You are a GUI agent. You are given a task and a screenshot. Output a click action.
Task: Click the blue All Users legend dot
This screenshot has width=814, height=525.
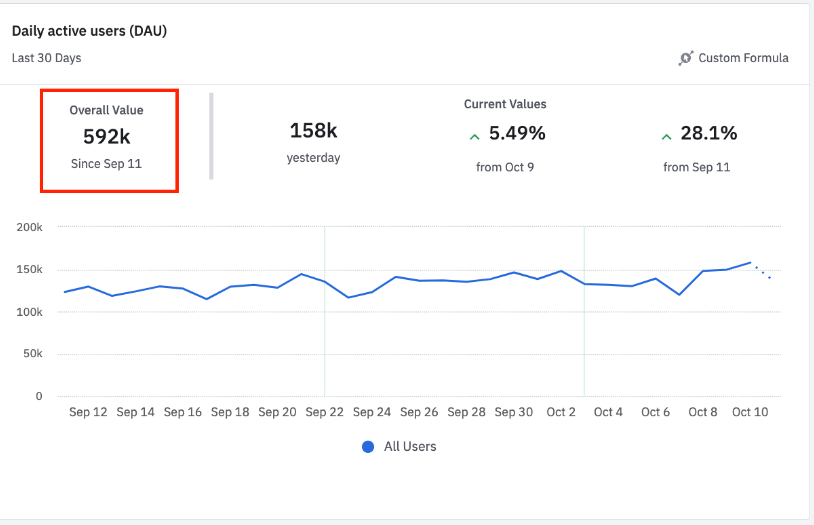pos(368,447)
